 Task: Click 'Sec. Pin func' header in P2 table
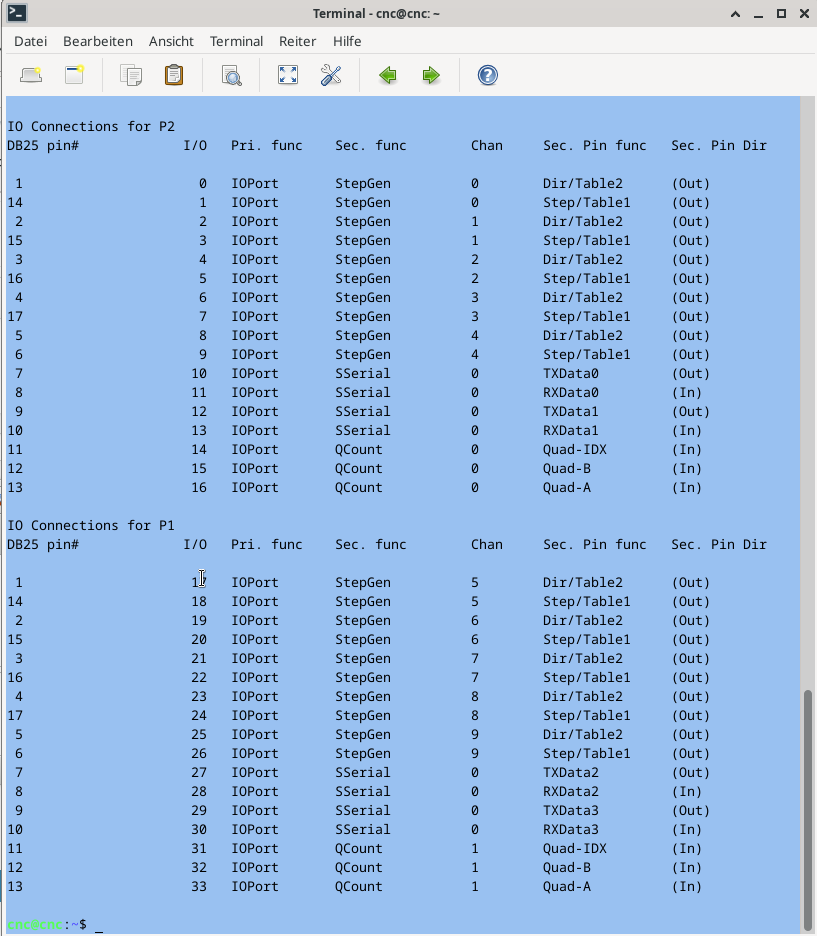[594, 146]
